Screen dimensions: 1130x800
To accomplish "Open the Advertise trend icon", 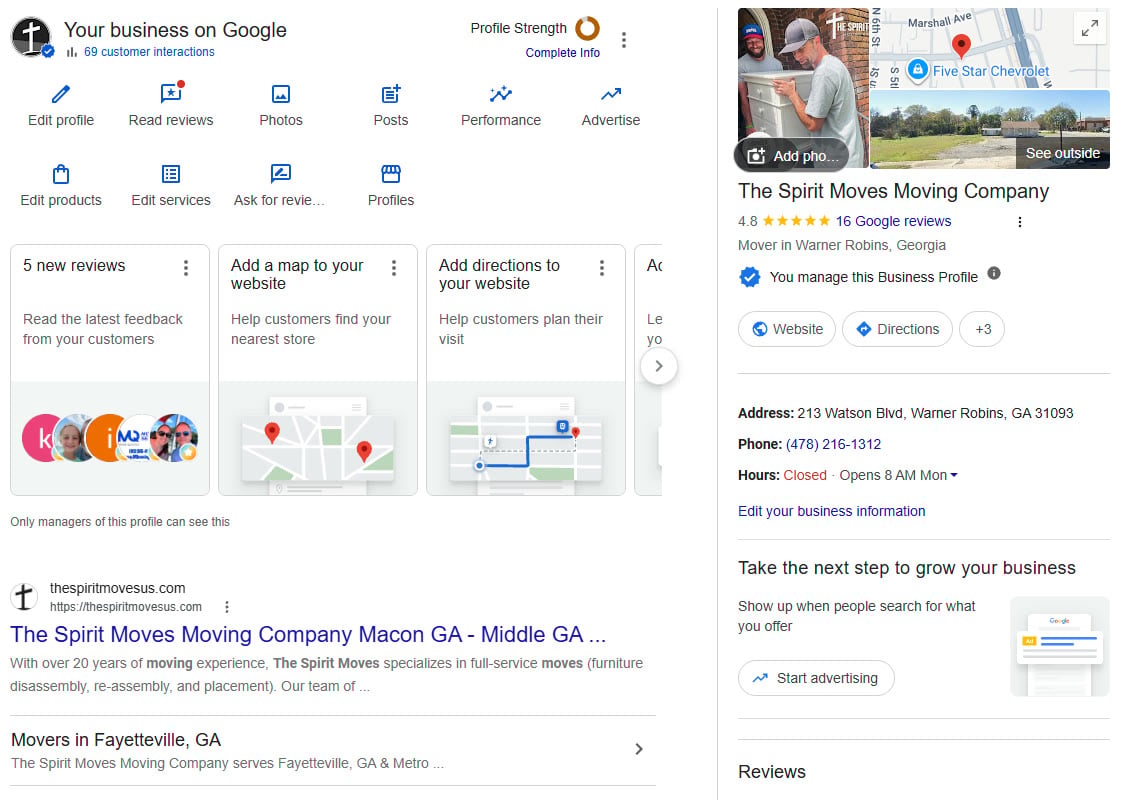I will [x=611, y=94].
